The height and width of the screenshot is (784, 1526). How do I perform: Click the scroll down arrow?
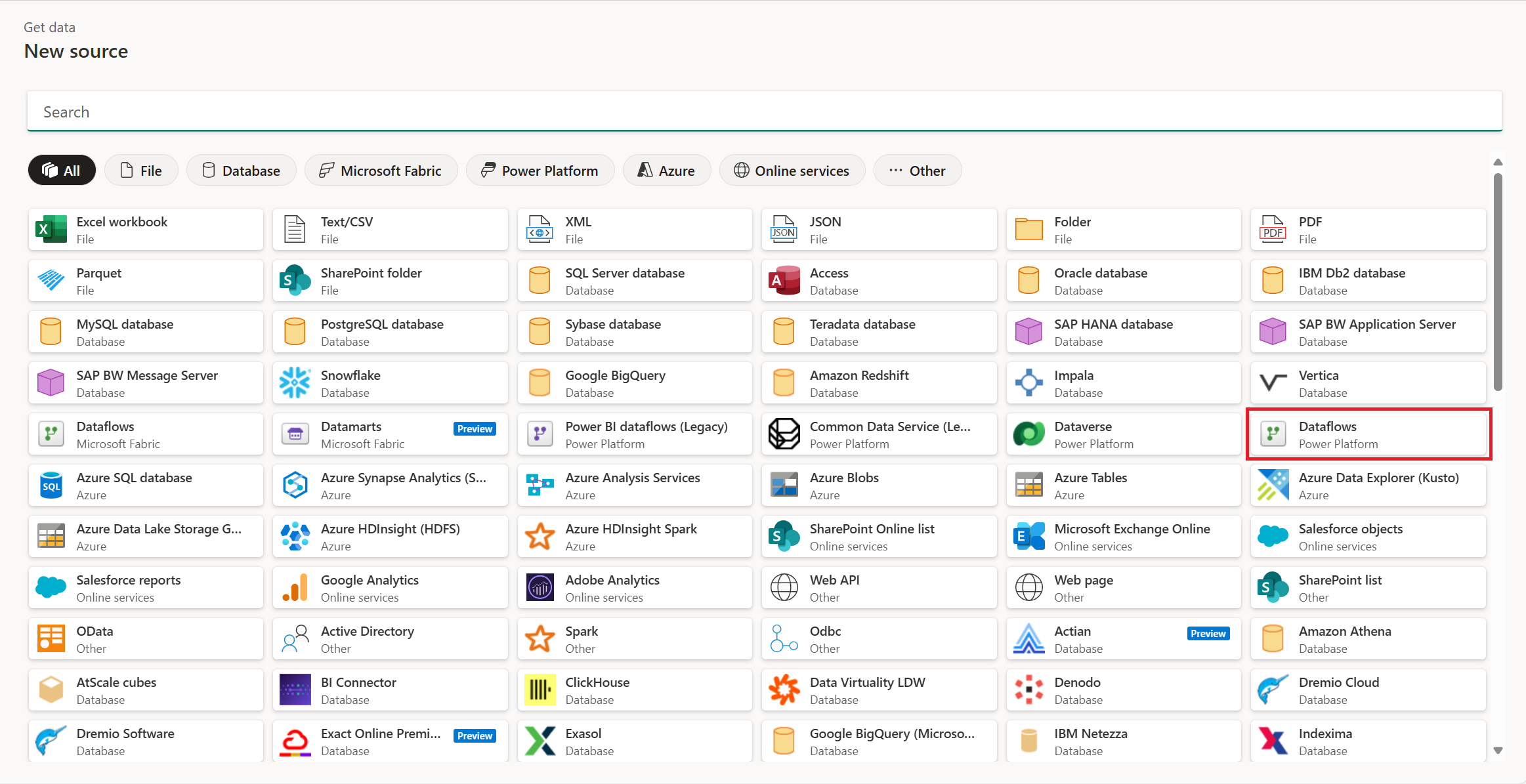(x=1498, y=751)
